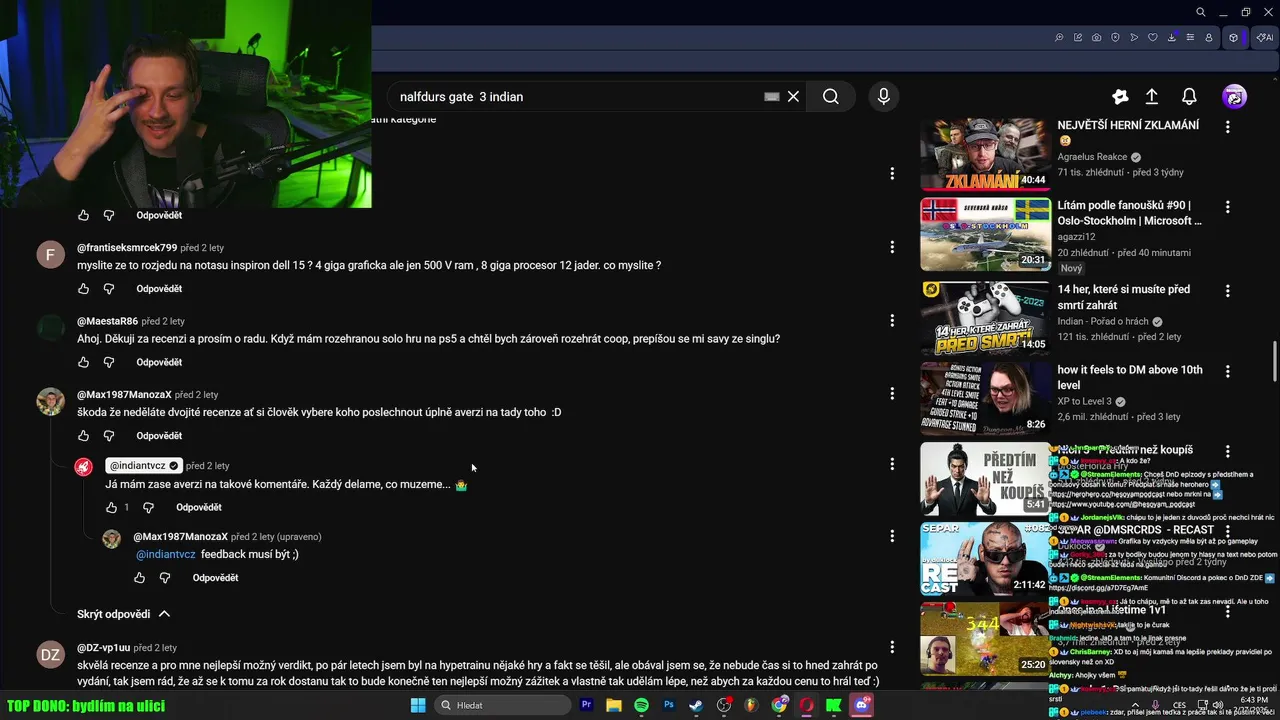Image resolution: width=1280 pixels, height=720 pixels.
Task: Collapse replies via Skrýt odpovědi
Action: [x=124, y=614]
